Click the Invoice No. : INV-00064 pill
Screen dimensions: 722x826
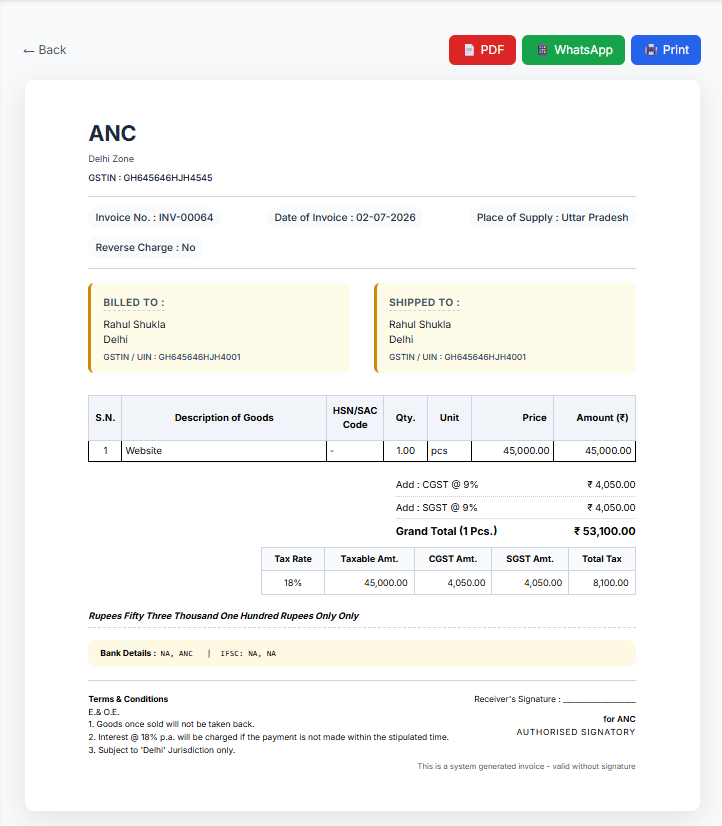154,218
